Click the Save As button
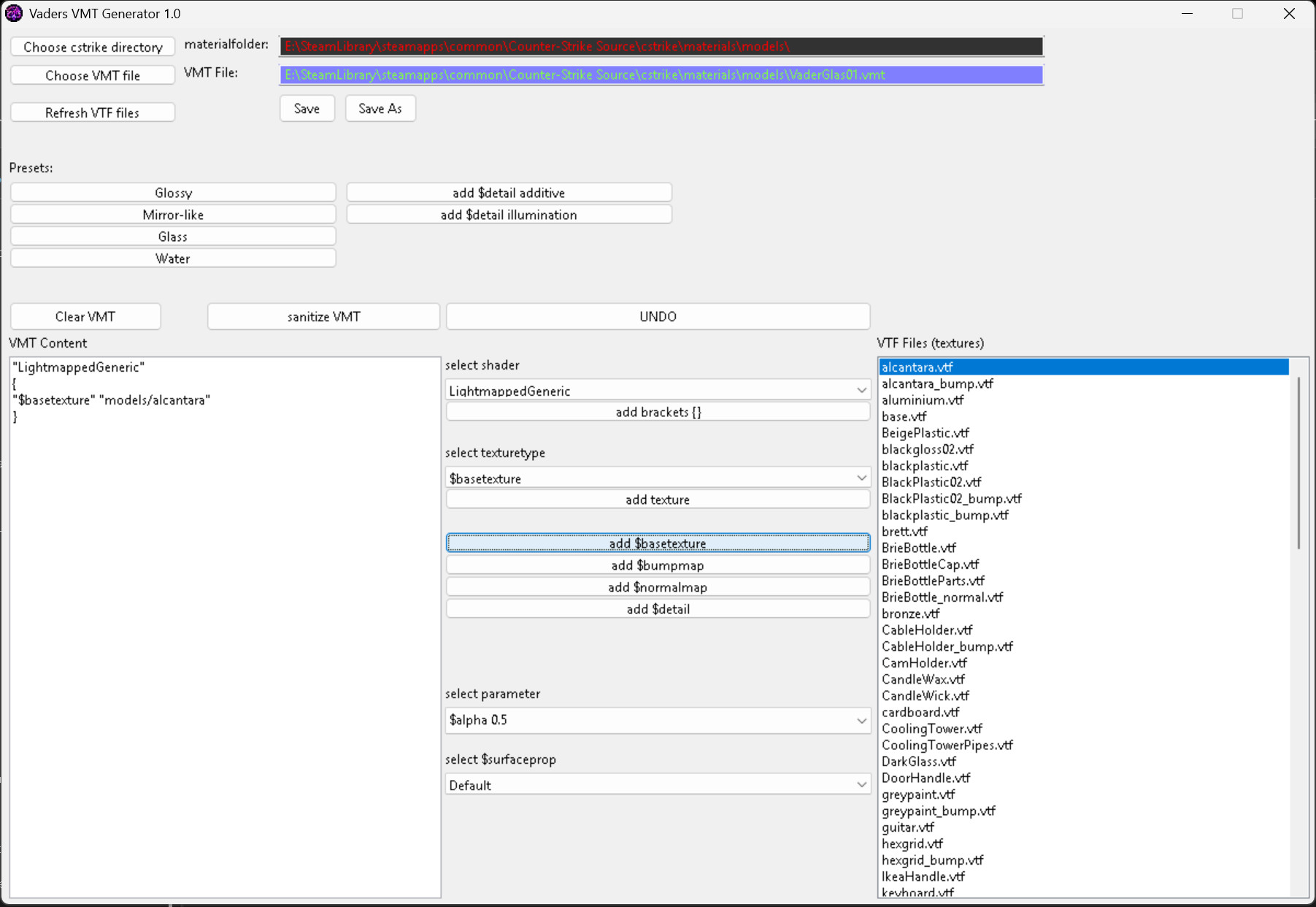1316x907 pixels. 380,109
